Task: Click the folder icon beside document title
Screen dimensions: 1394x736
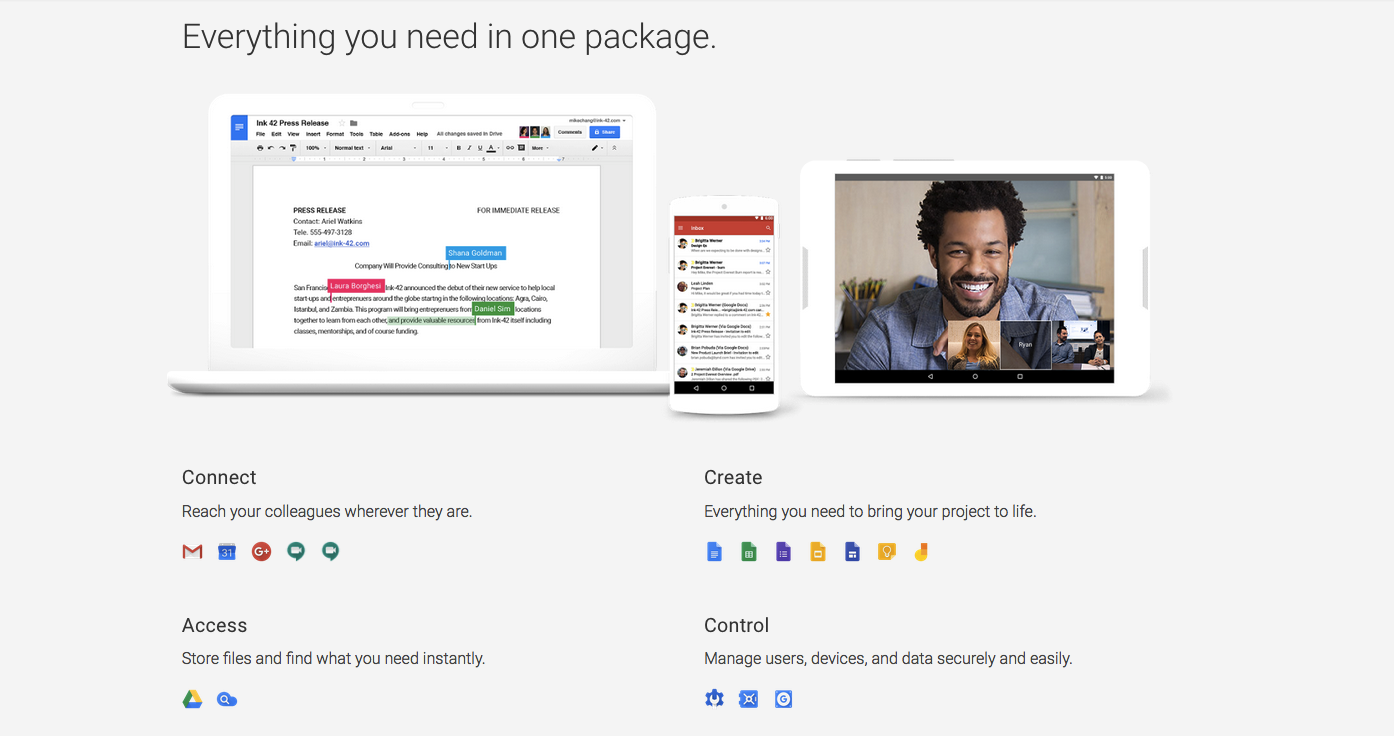Action: pos(354,123)
